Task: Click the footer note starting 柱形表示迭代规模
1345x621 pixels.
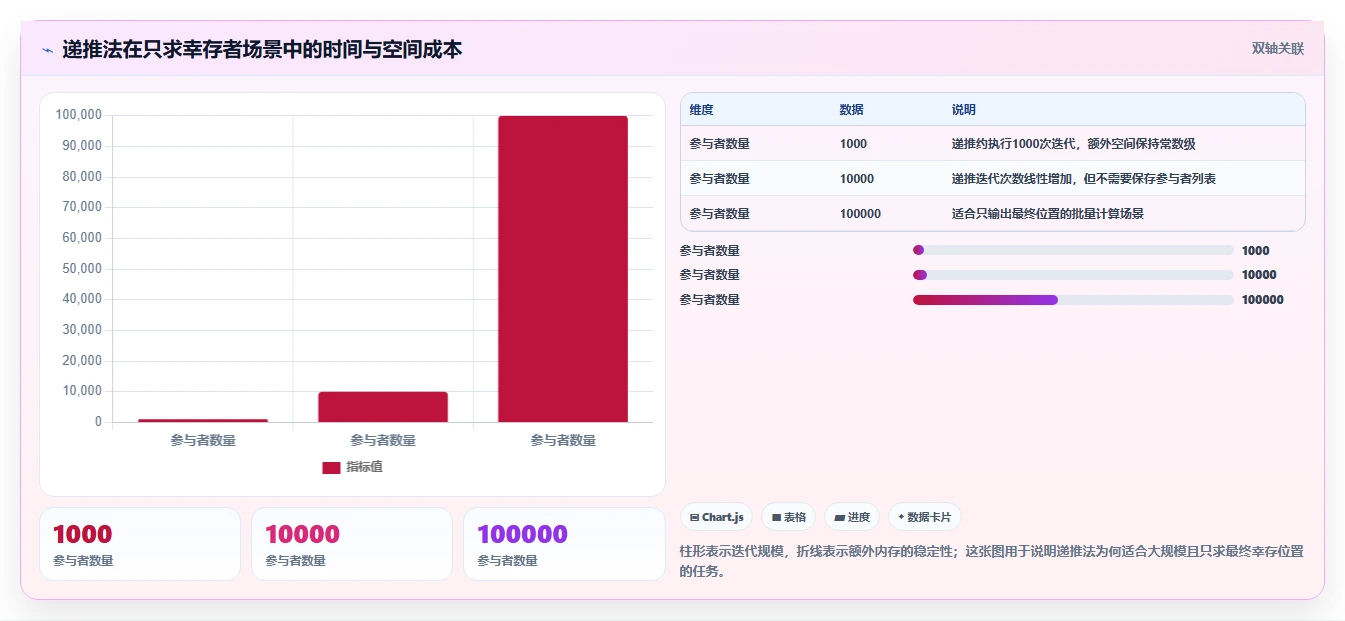Action: pyautogui.click(x=991, y=561)
